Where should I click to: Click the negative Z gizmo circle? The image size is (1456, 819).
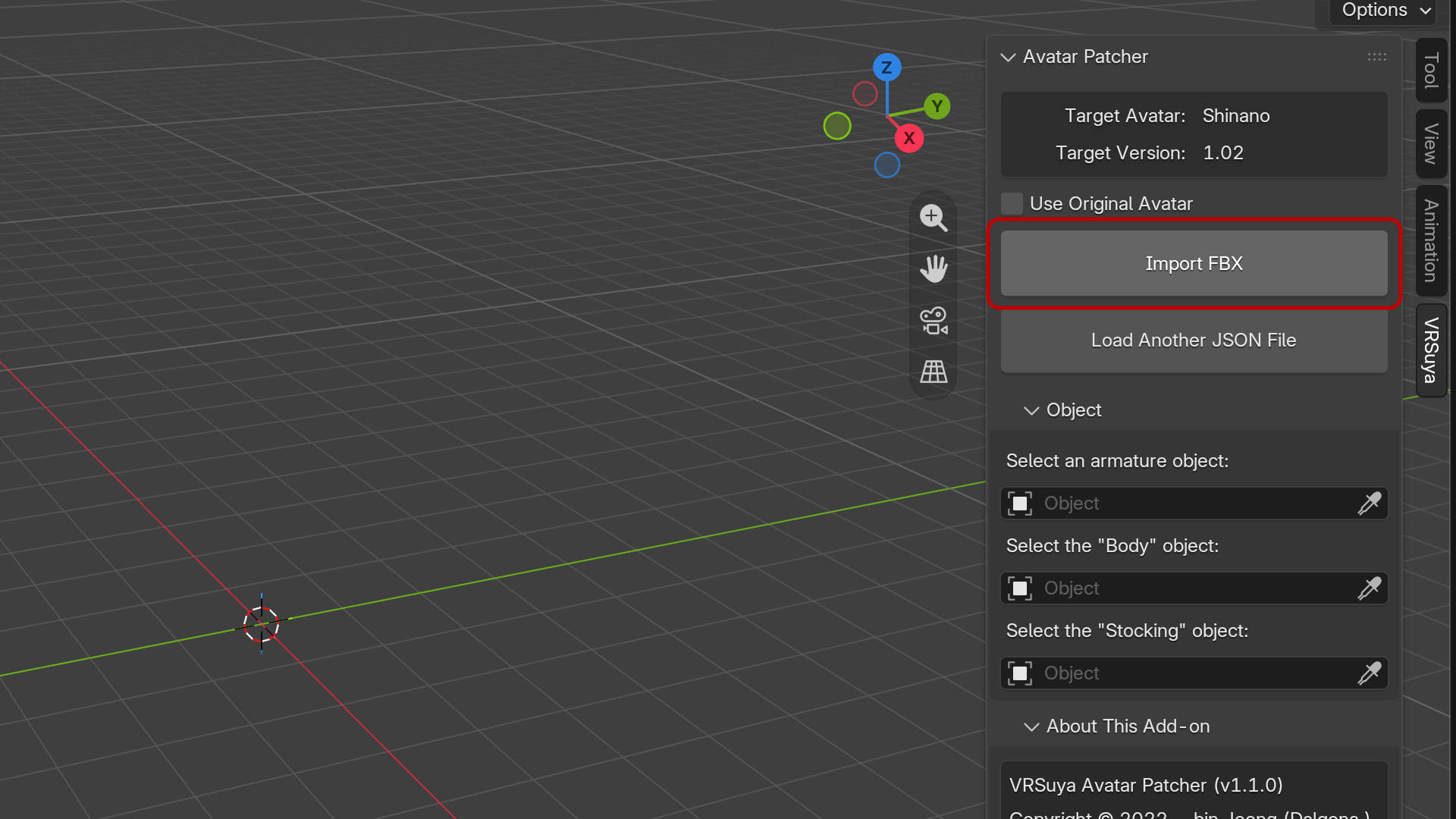886,165
